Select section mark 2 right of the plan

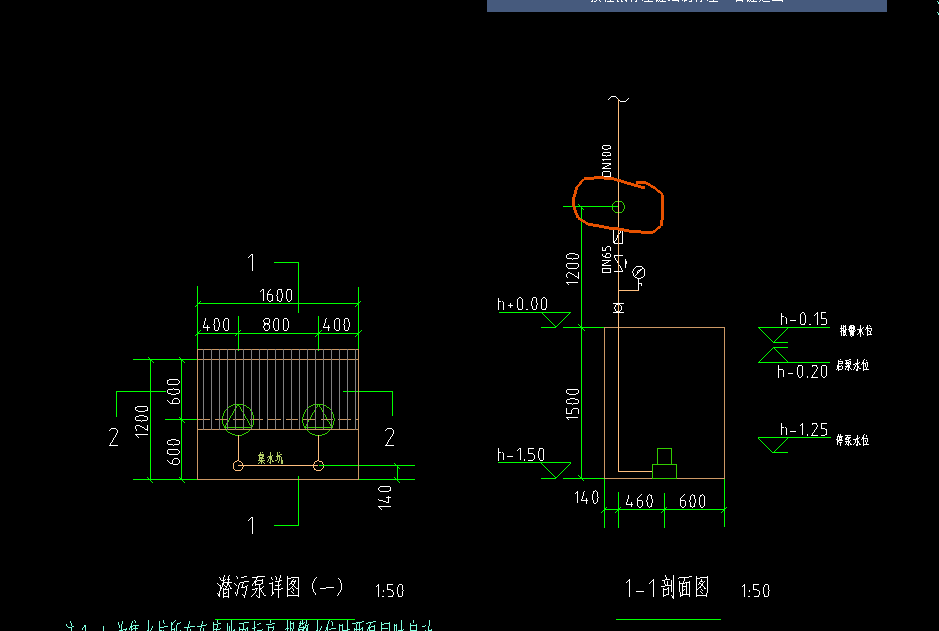[389, 437]
